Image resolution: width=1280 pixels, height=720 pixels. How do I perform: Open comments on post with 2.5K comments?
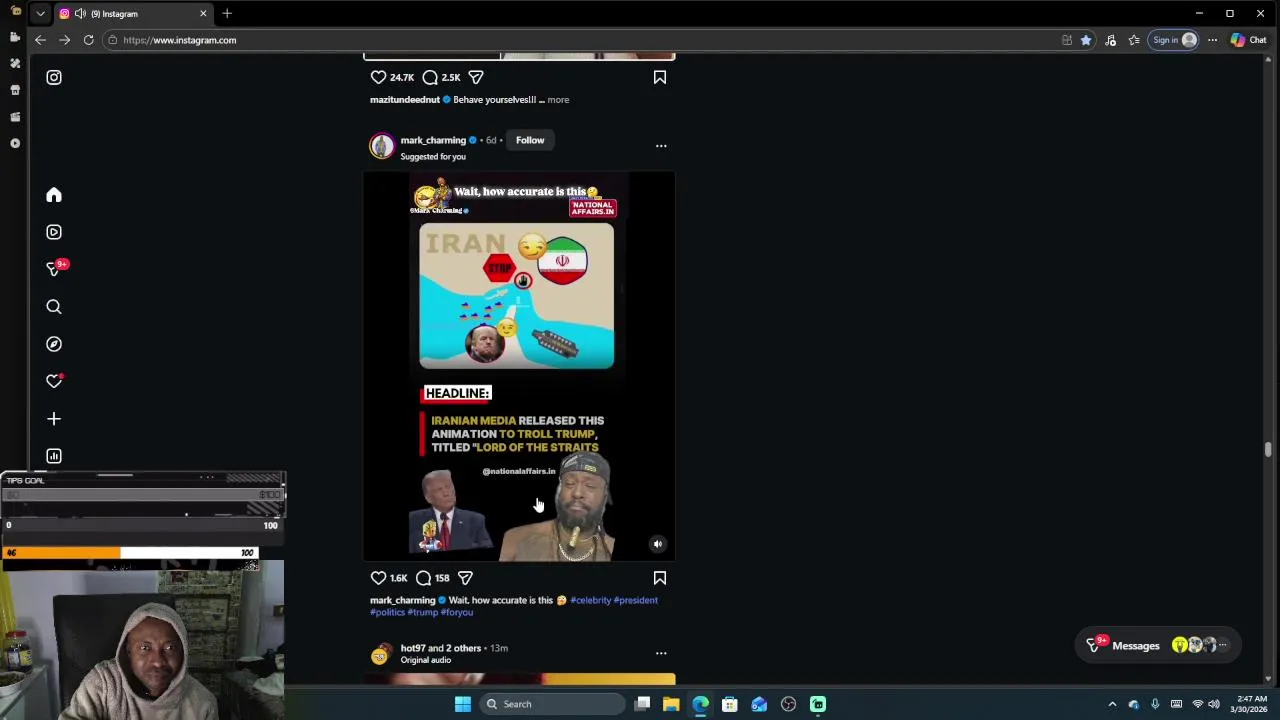coord(430,77)
